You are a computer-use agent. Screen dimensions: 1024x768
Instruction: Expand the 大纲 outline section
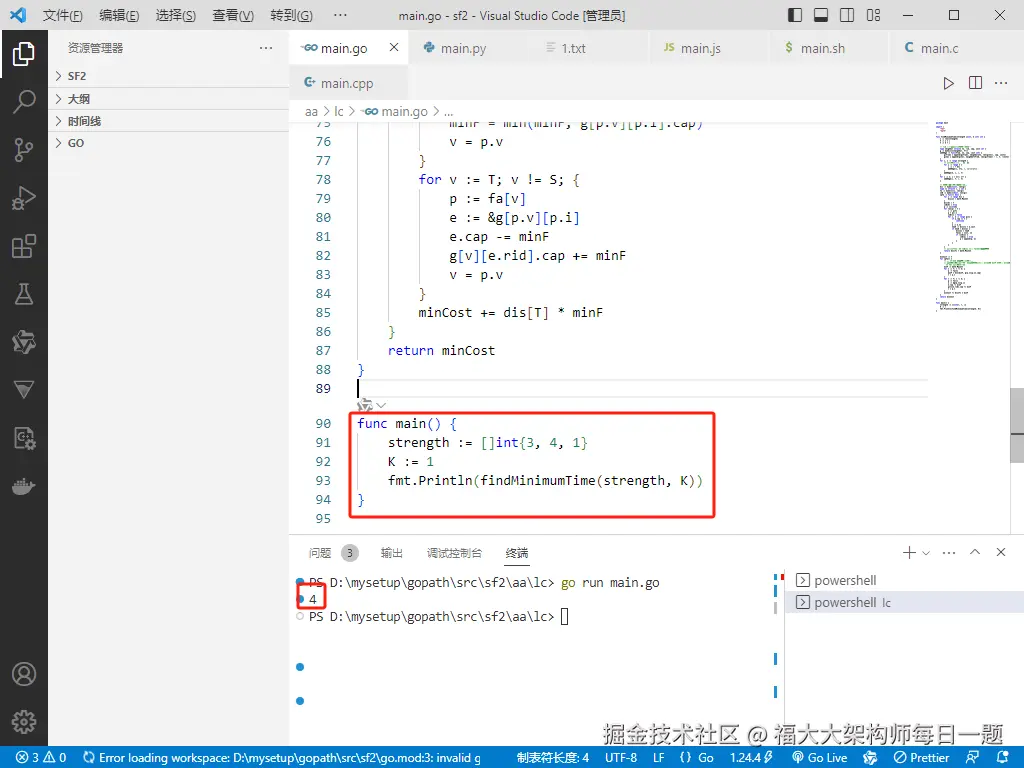tap(168, 99)
